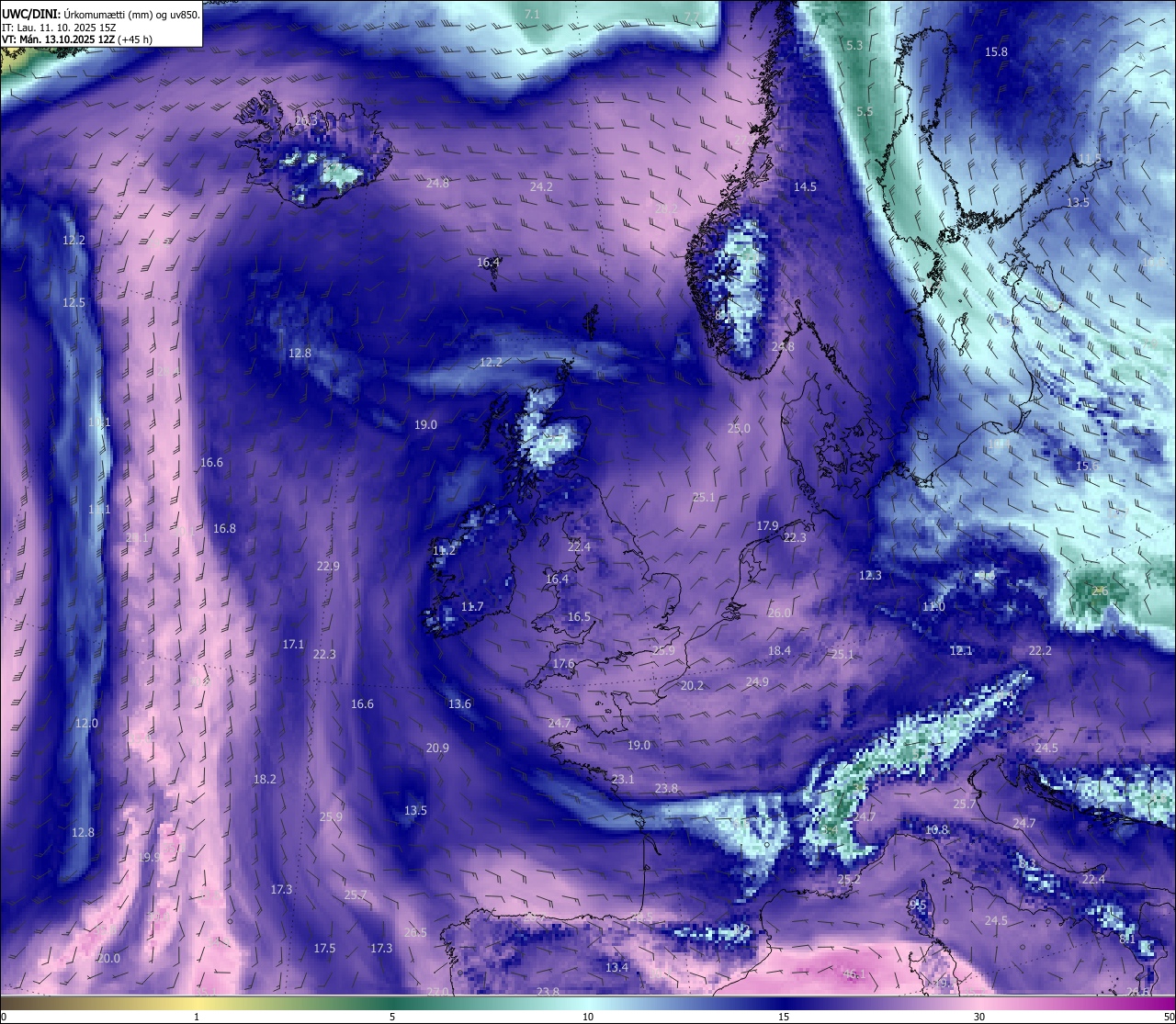1176x1024 pixels.
Task: Click the '10' label on the color scale
Action: click(x=588, y=1017)
